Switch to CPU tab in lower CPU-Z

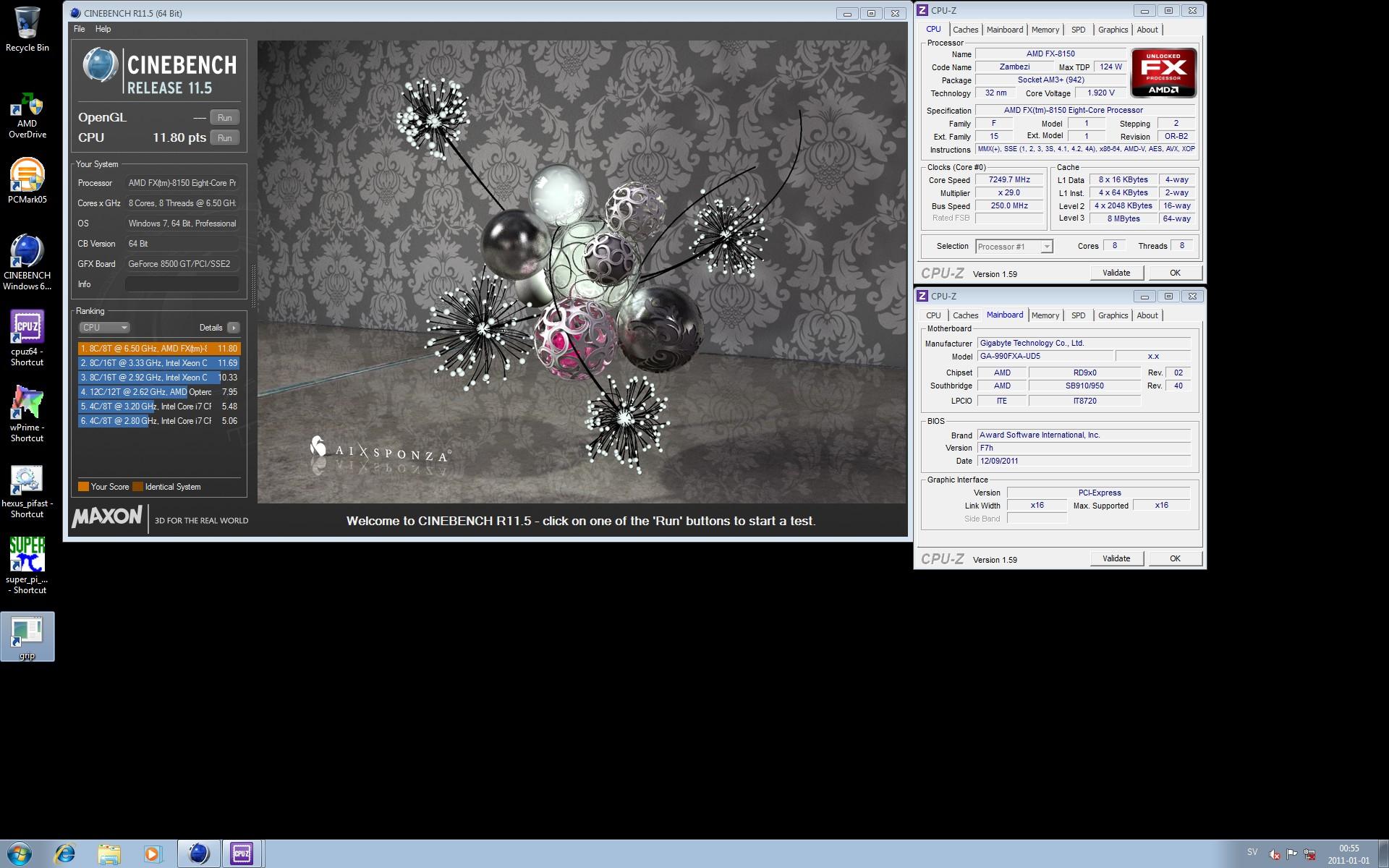[x=933, y=315]
